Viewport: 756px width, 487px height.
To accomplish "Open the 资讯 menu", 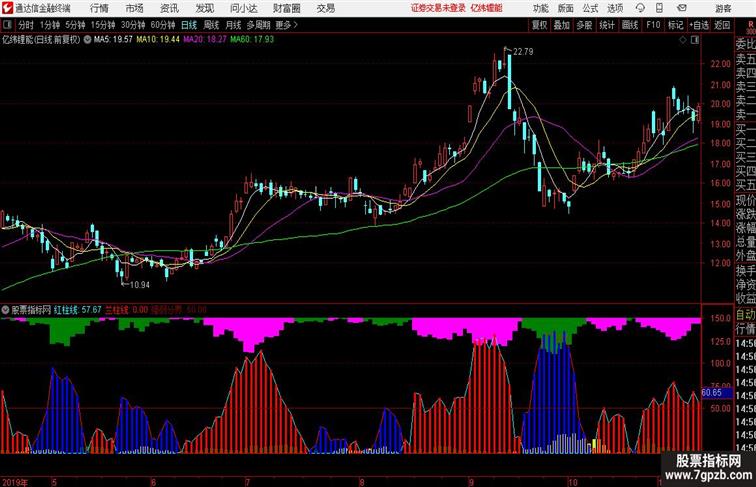I will 169,8.
